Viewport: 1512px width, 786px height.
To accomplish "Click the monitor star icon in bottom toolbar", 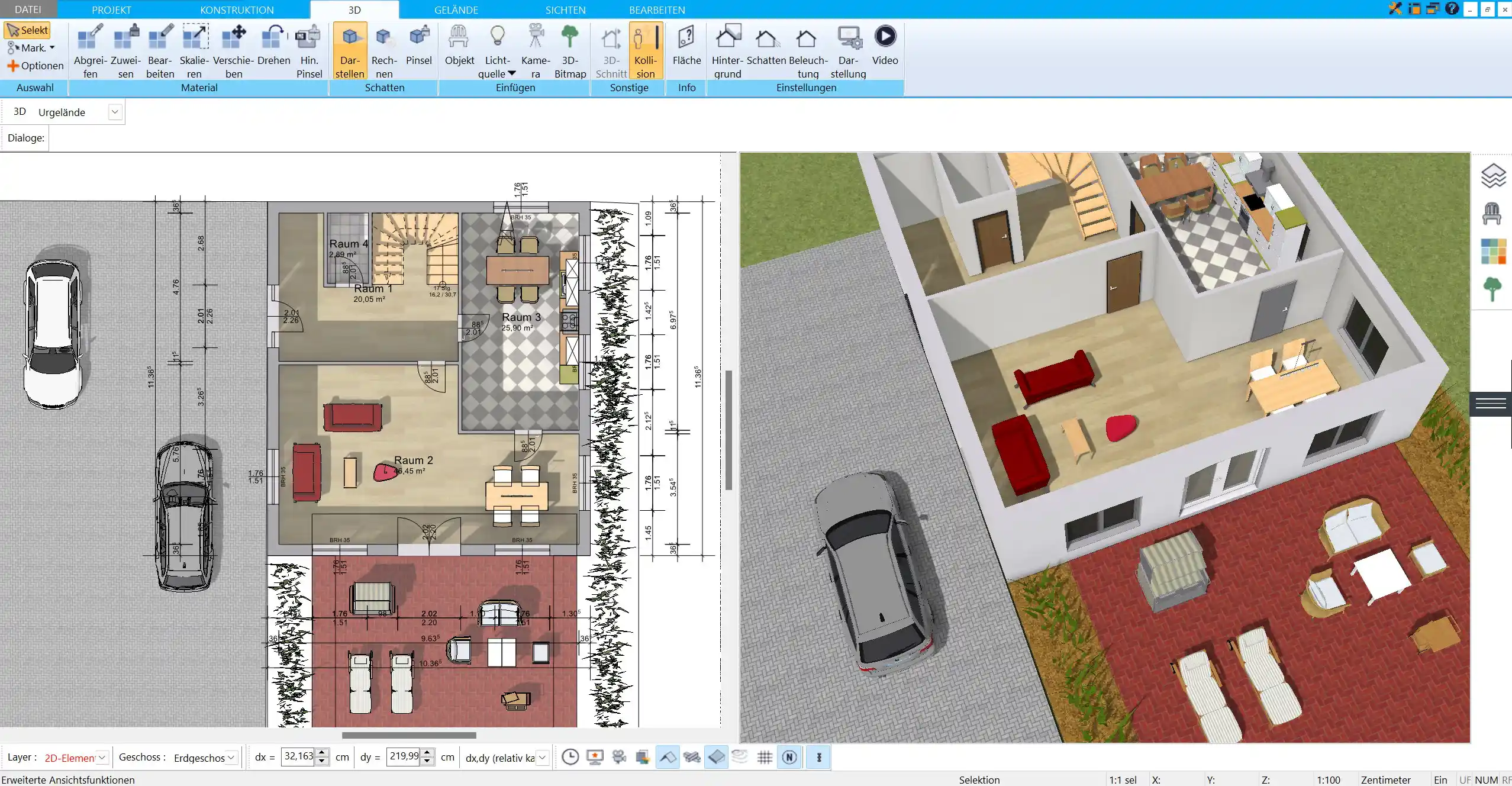I will tap(595, 757).
